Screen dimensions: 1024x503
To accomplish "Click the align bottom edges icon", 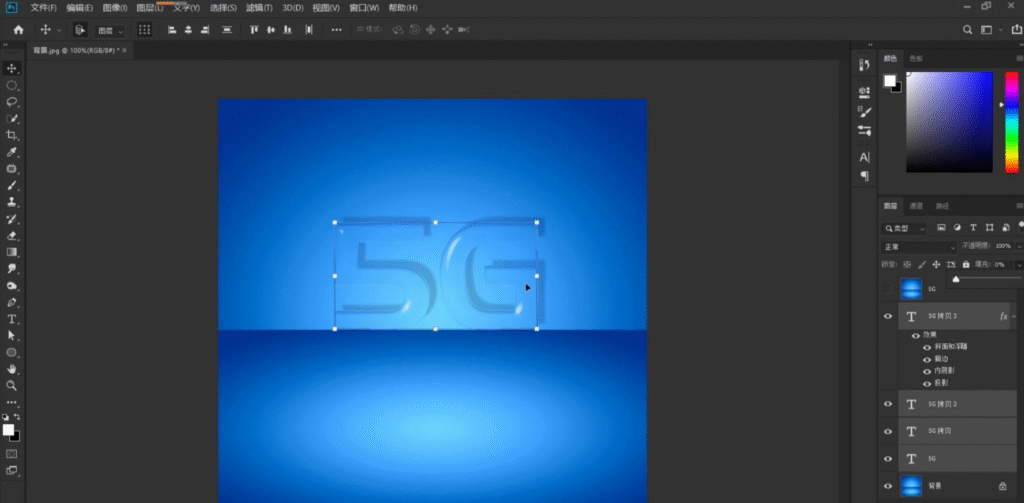I will (x=287, y=29).
